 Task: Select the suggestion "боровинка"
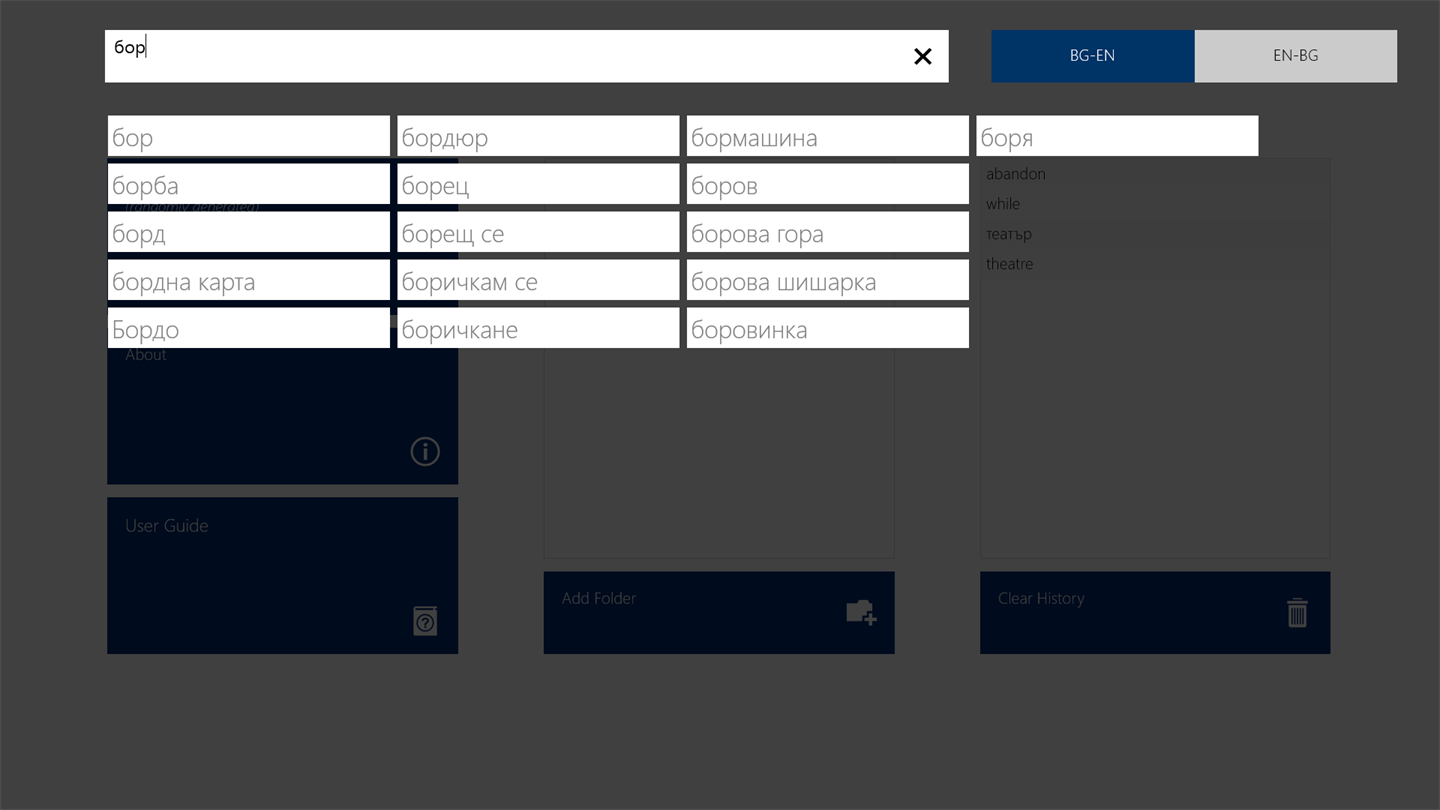coord(828,328)
